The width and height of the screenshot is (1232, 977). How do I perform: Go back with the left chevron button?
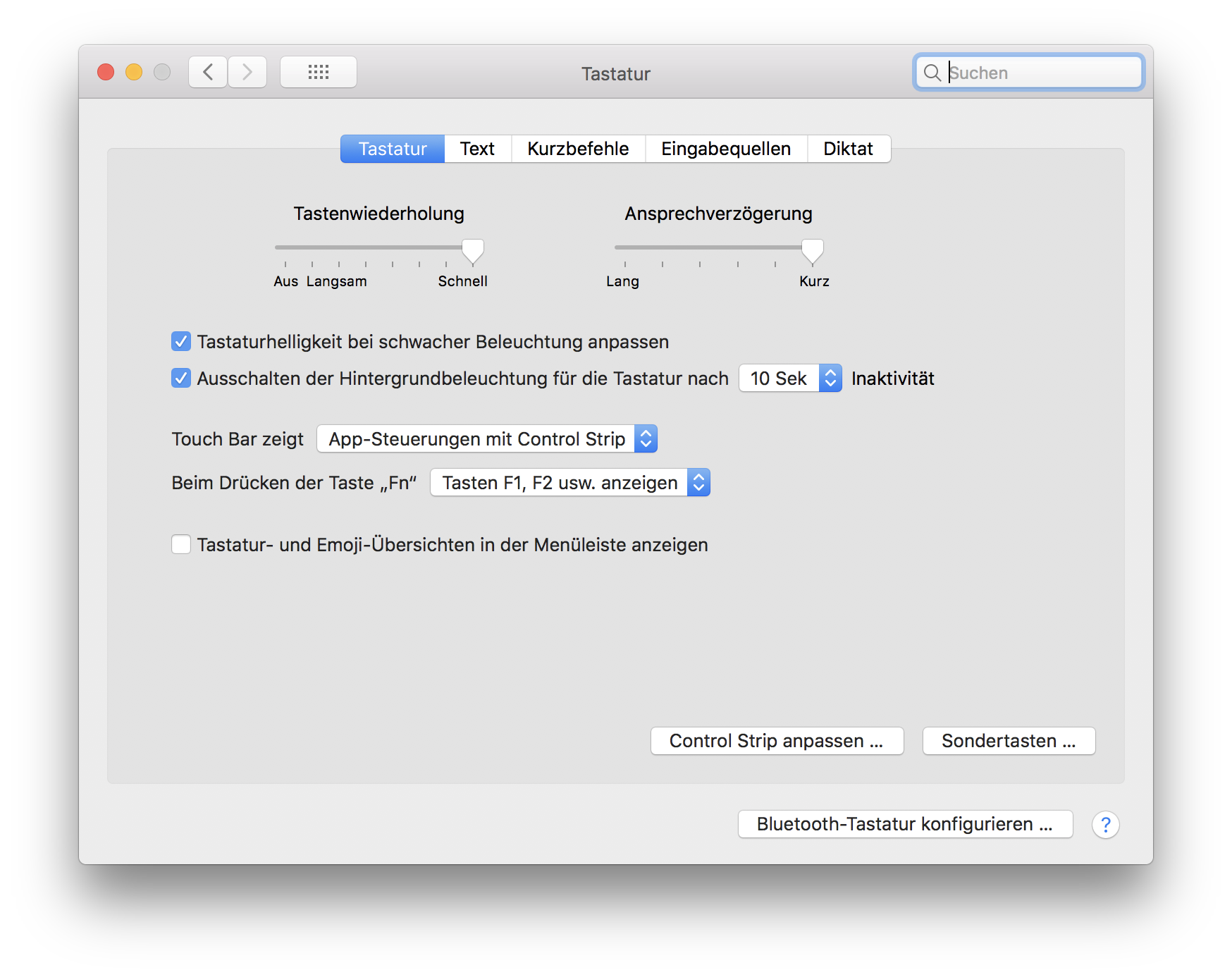point(208,72)
